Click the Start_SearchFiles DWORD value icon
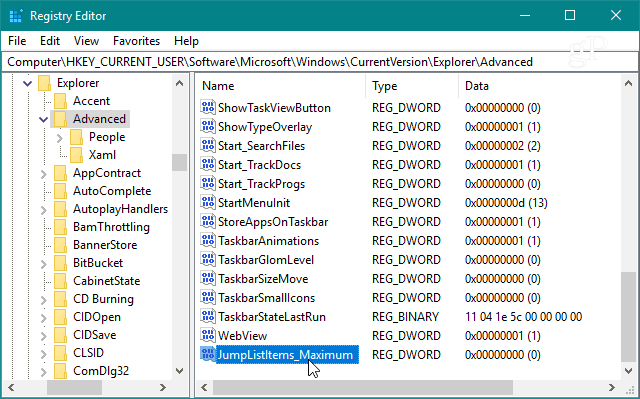The width and height of the screenshot is (640, 399). [x=208, y=145]
